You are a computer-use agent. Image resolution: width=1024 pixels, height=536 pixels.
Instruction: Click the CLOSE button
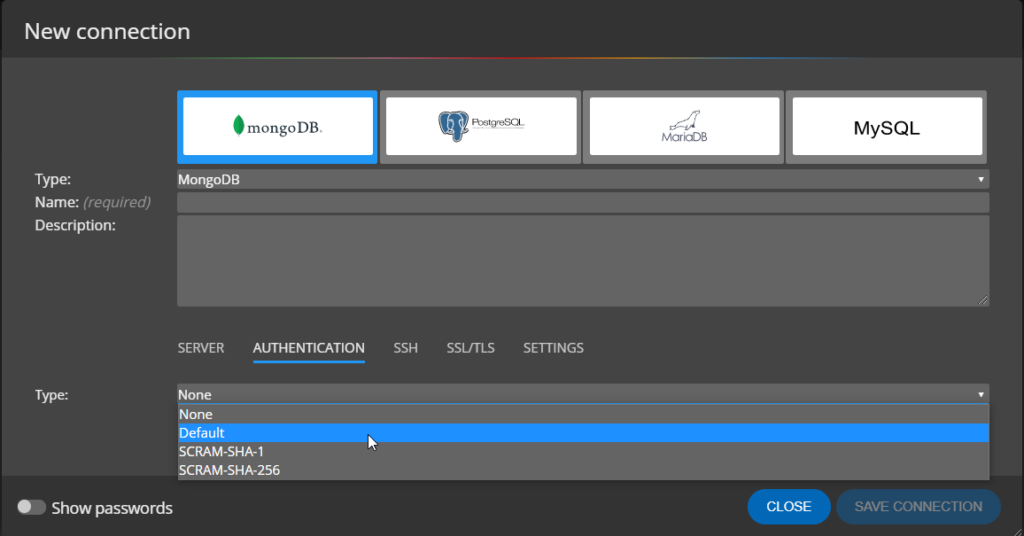[x=789, y=507]
